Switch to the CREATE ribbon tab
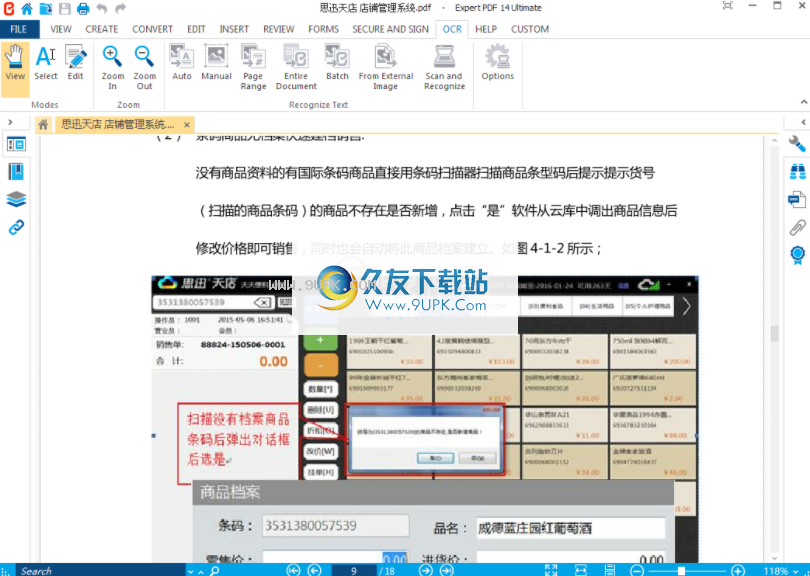Viewport: 810px width, 576px height. coord(102,29)
